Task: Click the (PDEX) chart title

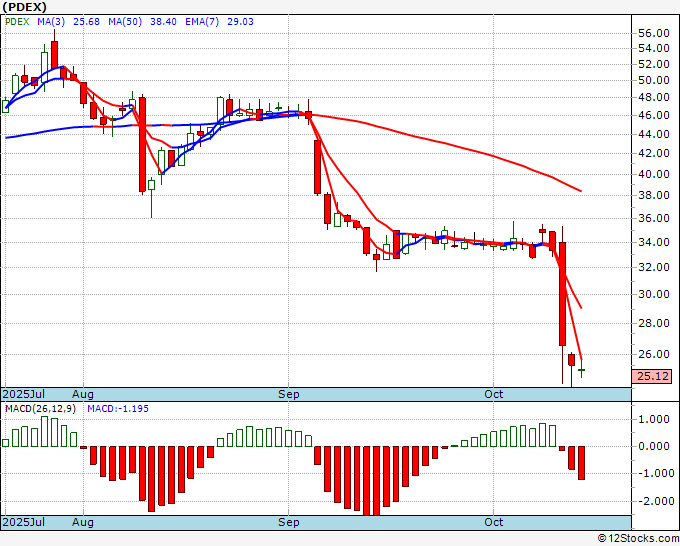Action: coord(24,7)
